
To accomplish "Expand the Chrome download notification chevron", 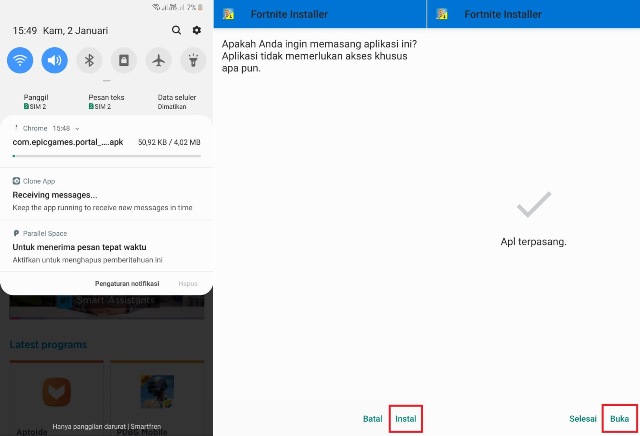I will click(78, 129).
